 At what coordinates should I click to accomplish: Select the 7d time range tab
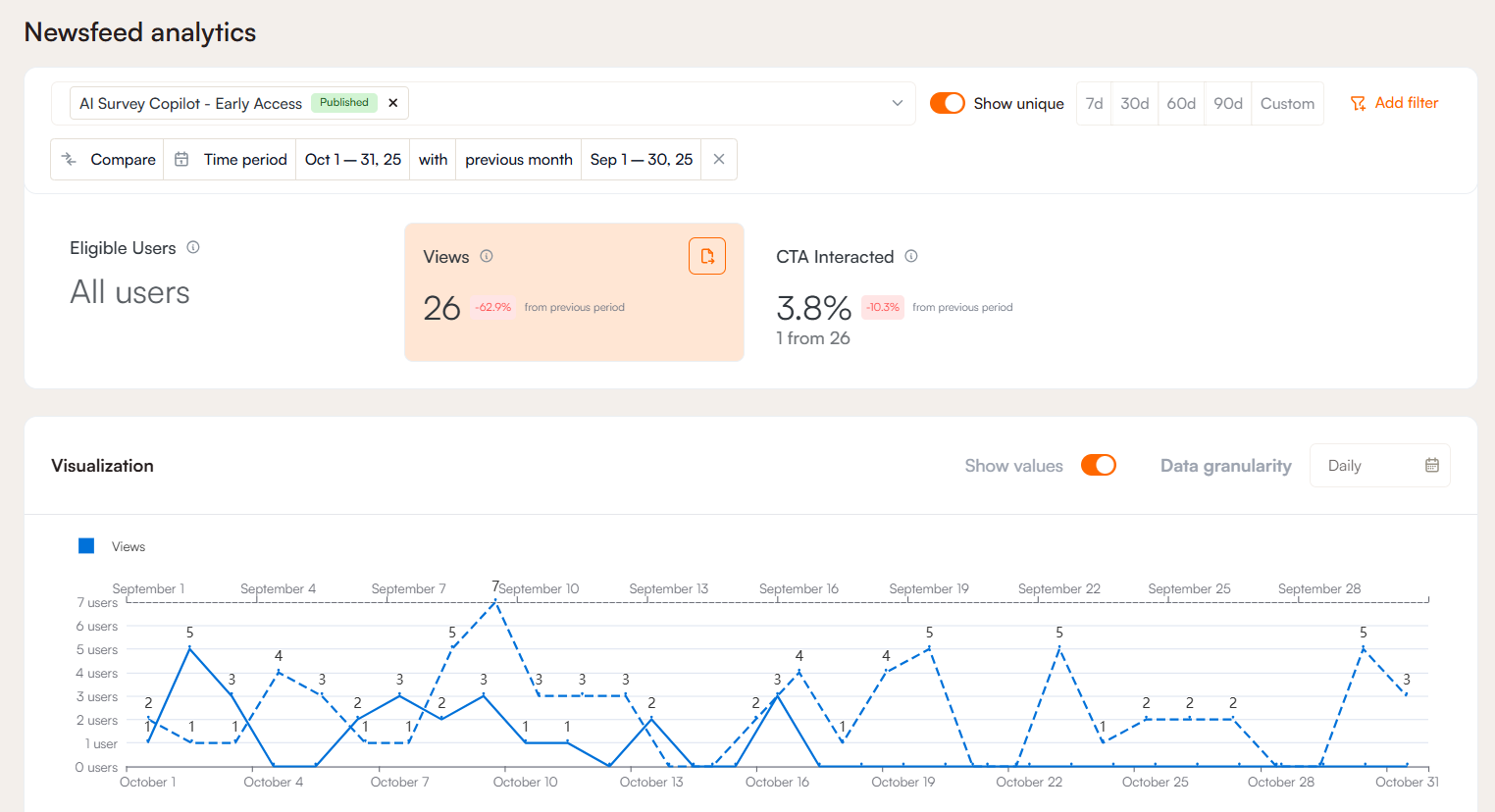point(1094,103)
